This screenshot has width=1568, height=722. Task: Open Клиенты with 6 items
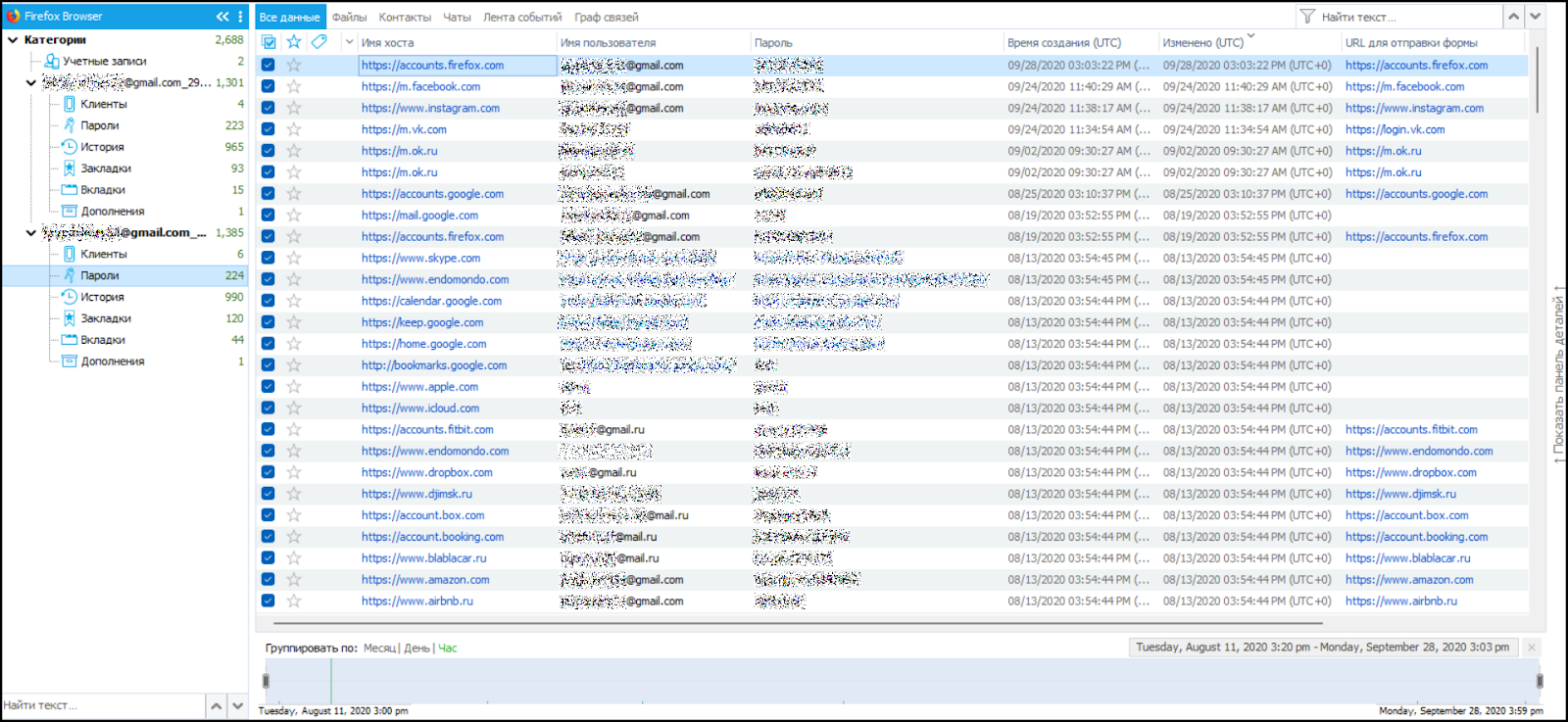[104, 254]
